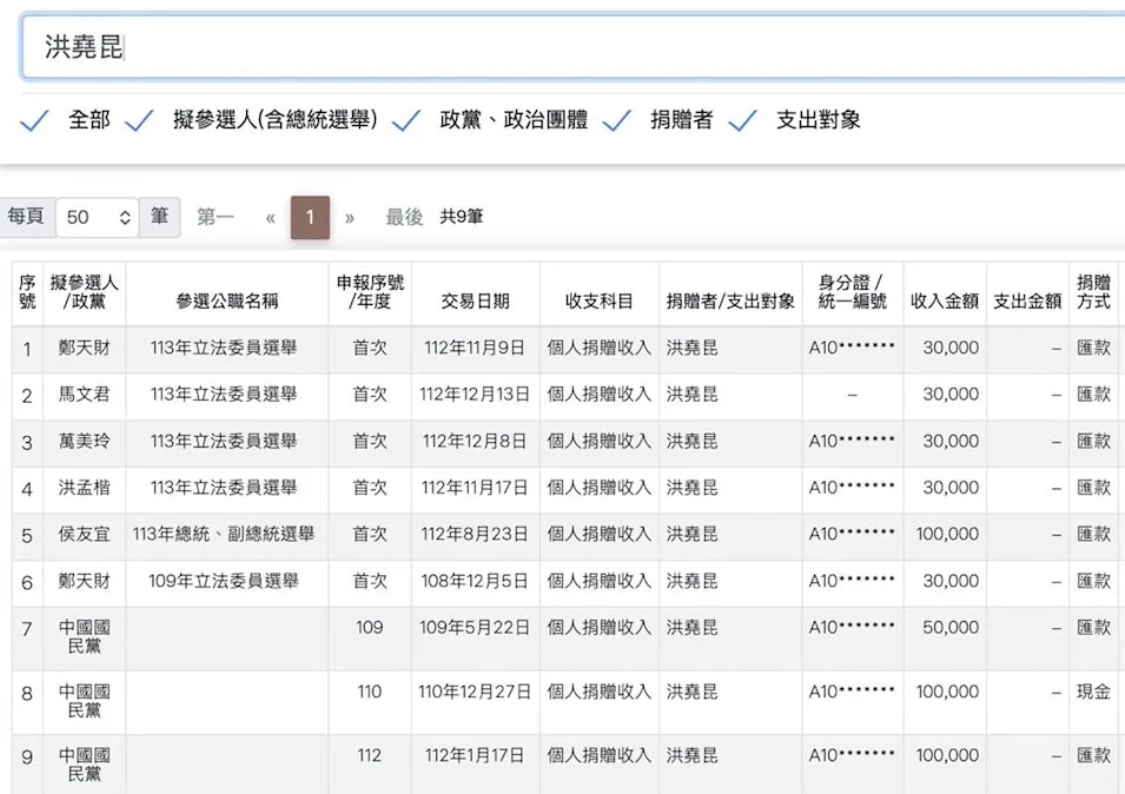The height and width of the screenshot is (794, 1125).
Task: Toggle the 捐贈者 filter checkmark
Action: point(617,120)
